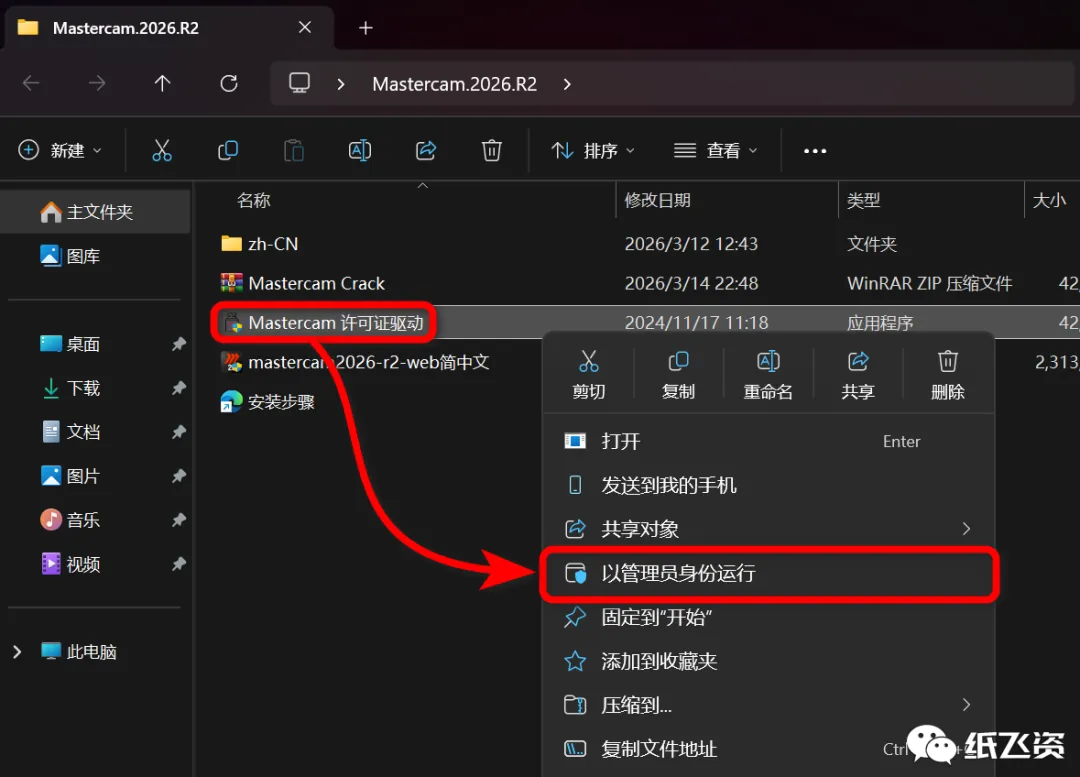The image size is (1080, 777).
Task: Expand the chevron after the monitor icon
Action: (x=341, y=84)
